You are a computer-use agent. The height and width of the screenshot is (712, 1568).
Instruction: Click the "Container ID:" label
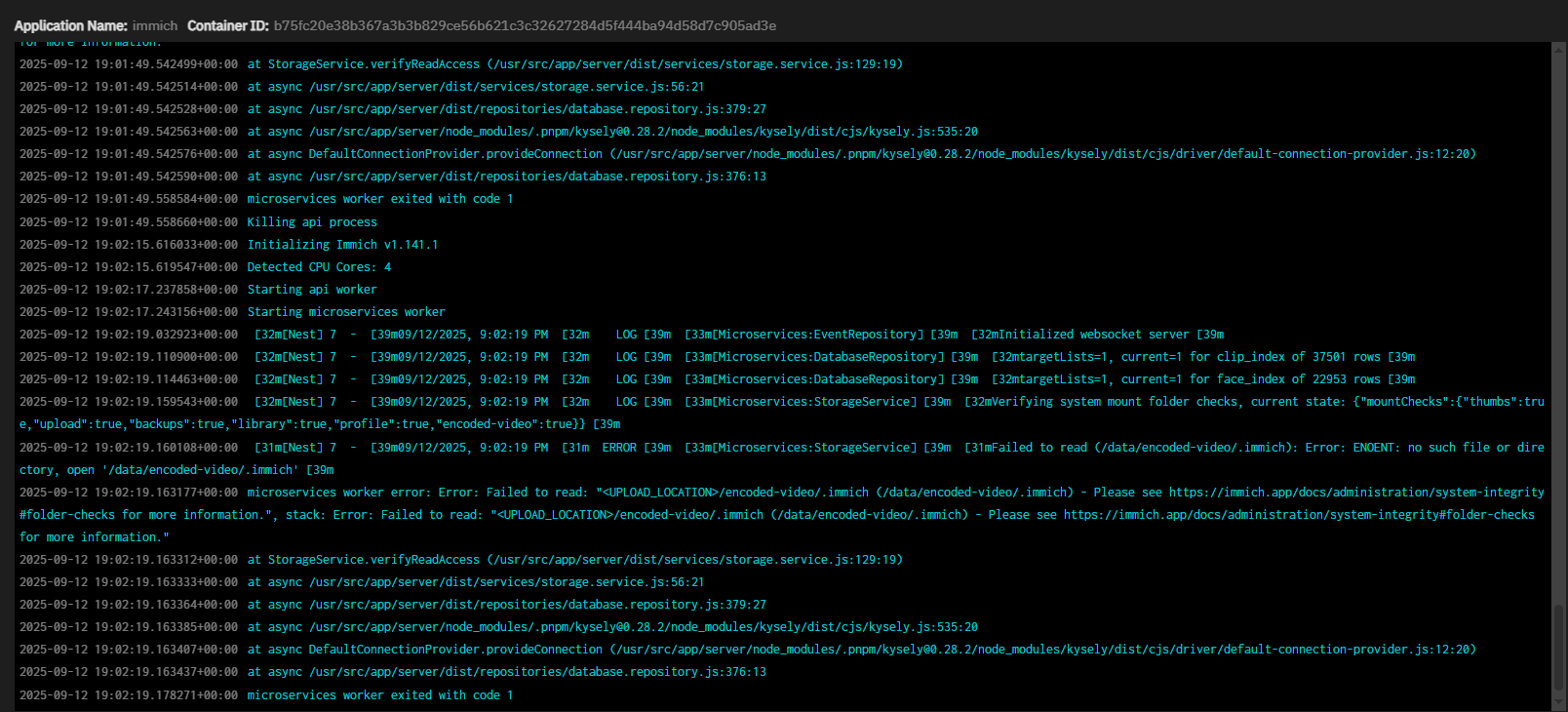[x=227, y=25]
